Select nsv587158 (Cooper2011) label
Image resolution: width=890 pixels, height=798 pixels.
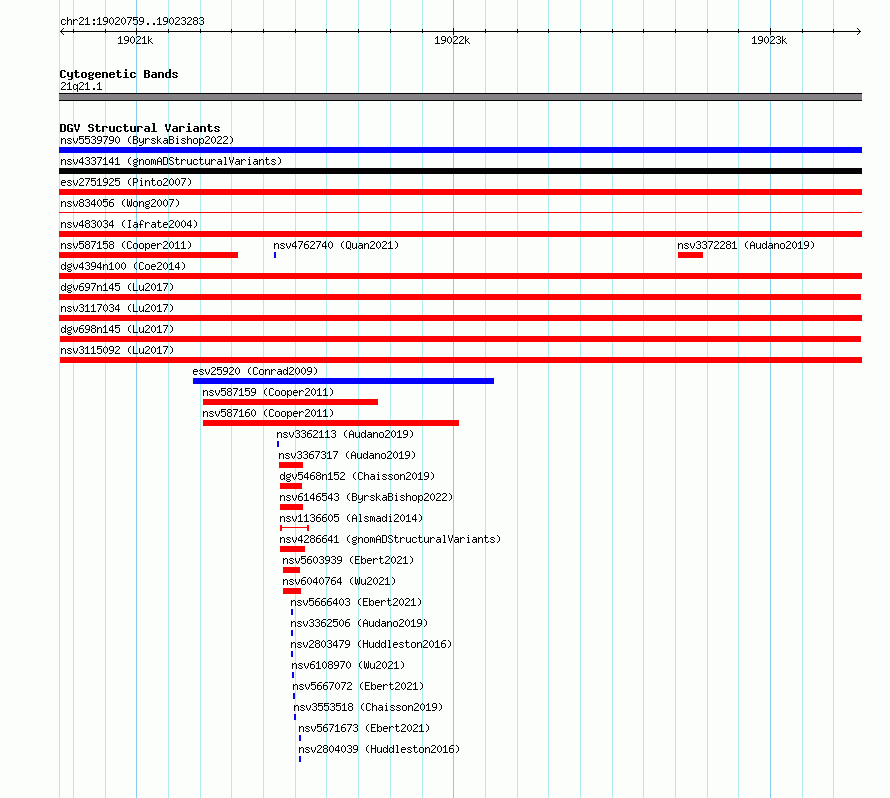click(x=126, y=245)
